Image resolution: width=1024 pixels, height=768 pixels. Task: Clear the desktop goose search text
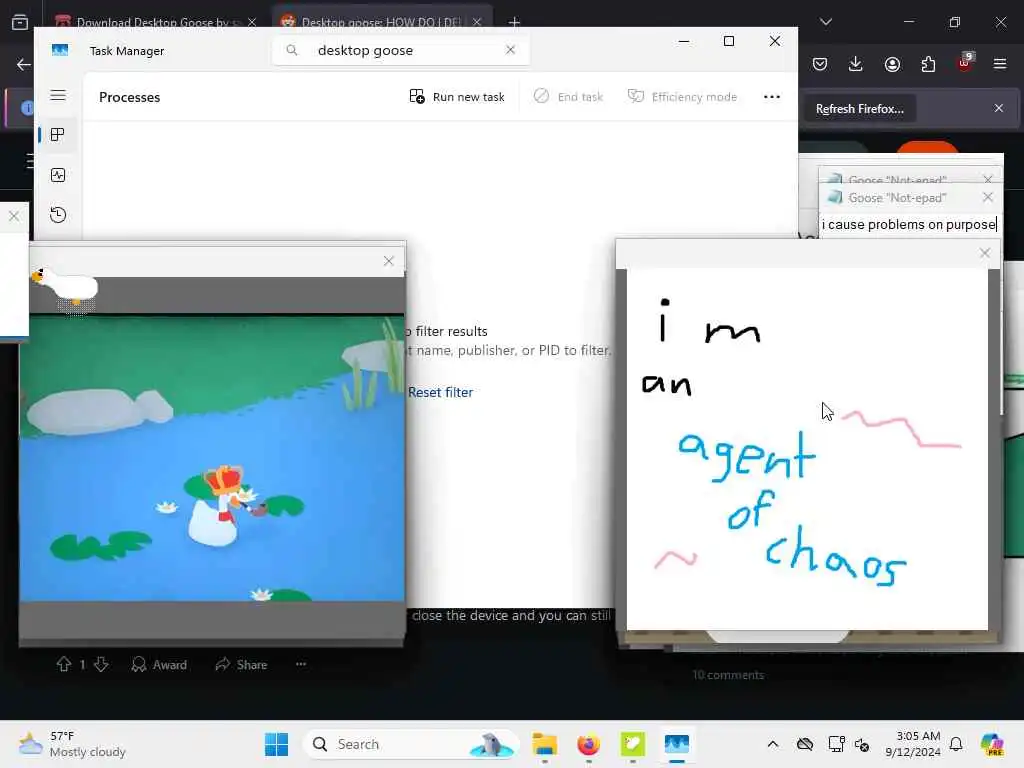pos(511,50)
